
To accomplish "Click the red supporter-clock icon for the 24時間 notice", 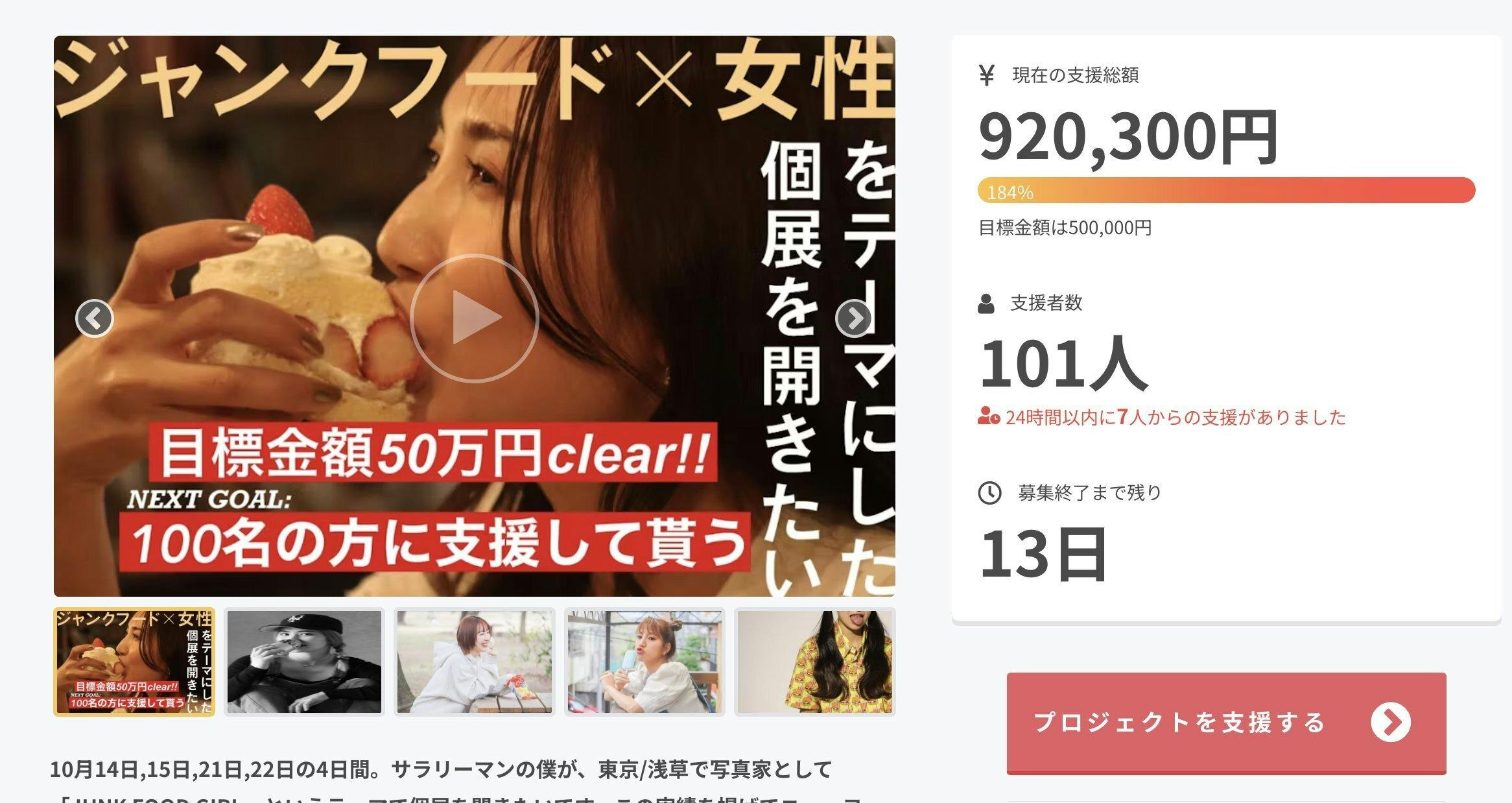I will [x=989, y=416].
